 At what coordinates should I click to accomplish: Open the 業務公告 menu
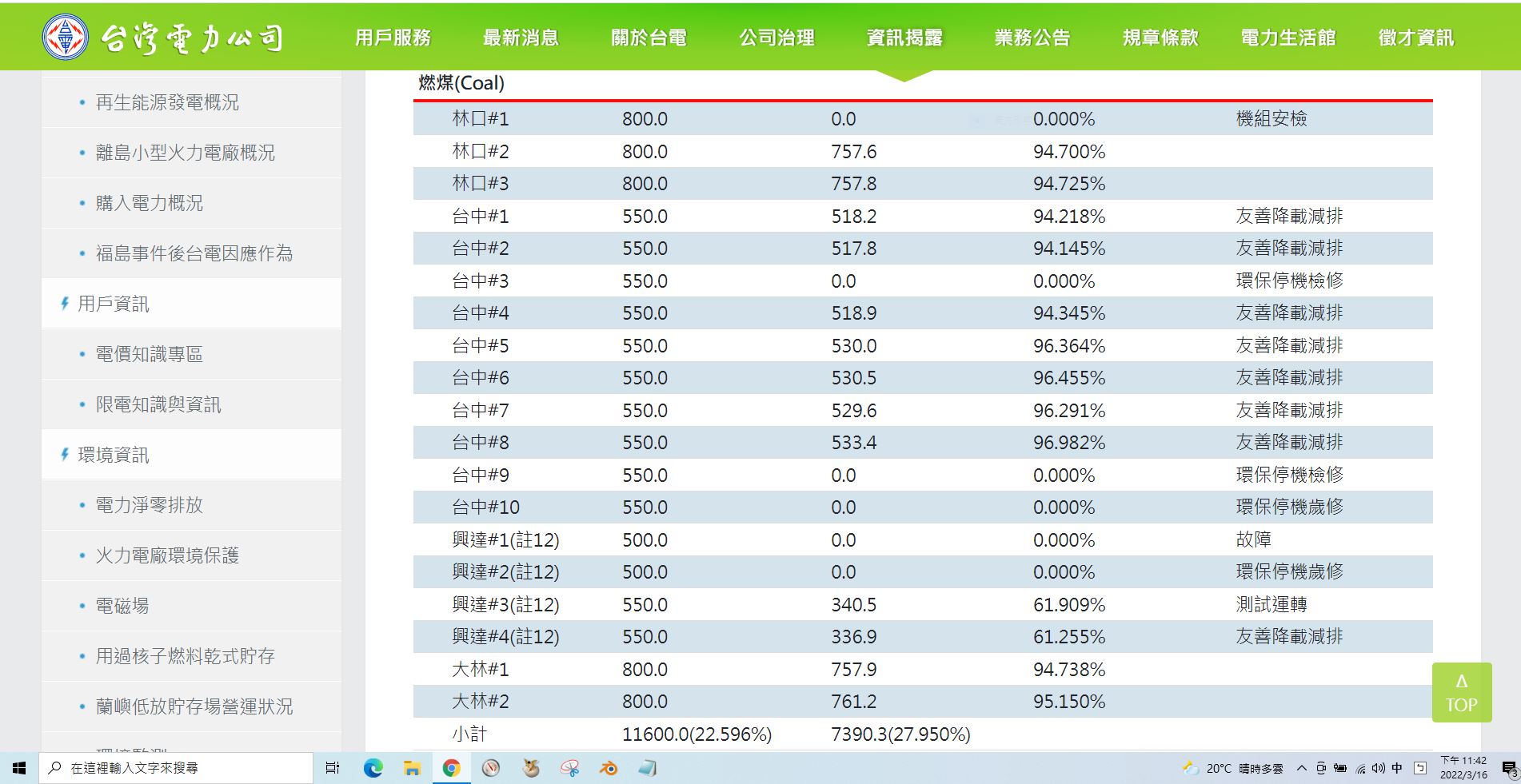(x=1032, y=38)
